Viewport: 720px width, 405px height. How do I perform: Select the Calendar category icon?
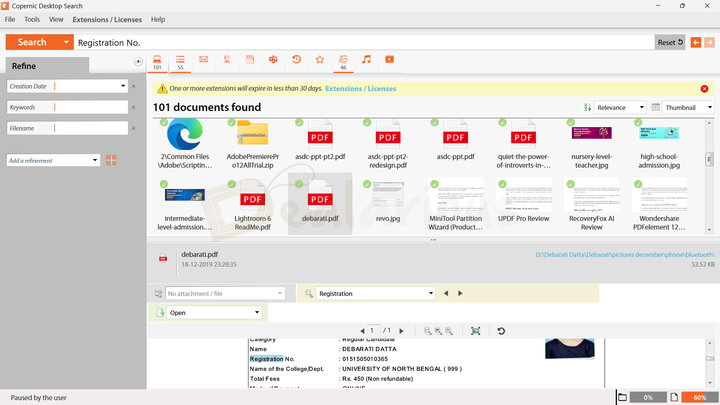click(250, 60)
